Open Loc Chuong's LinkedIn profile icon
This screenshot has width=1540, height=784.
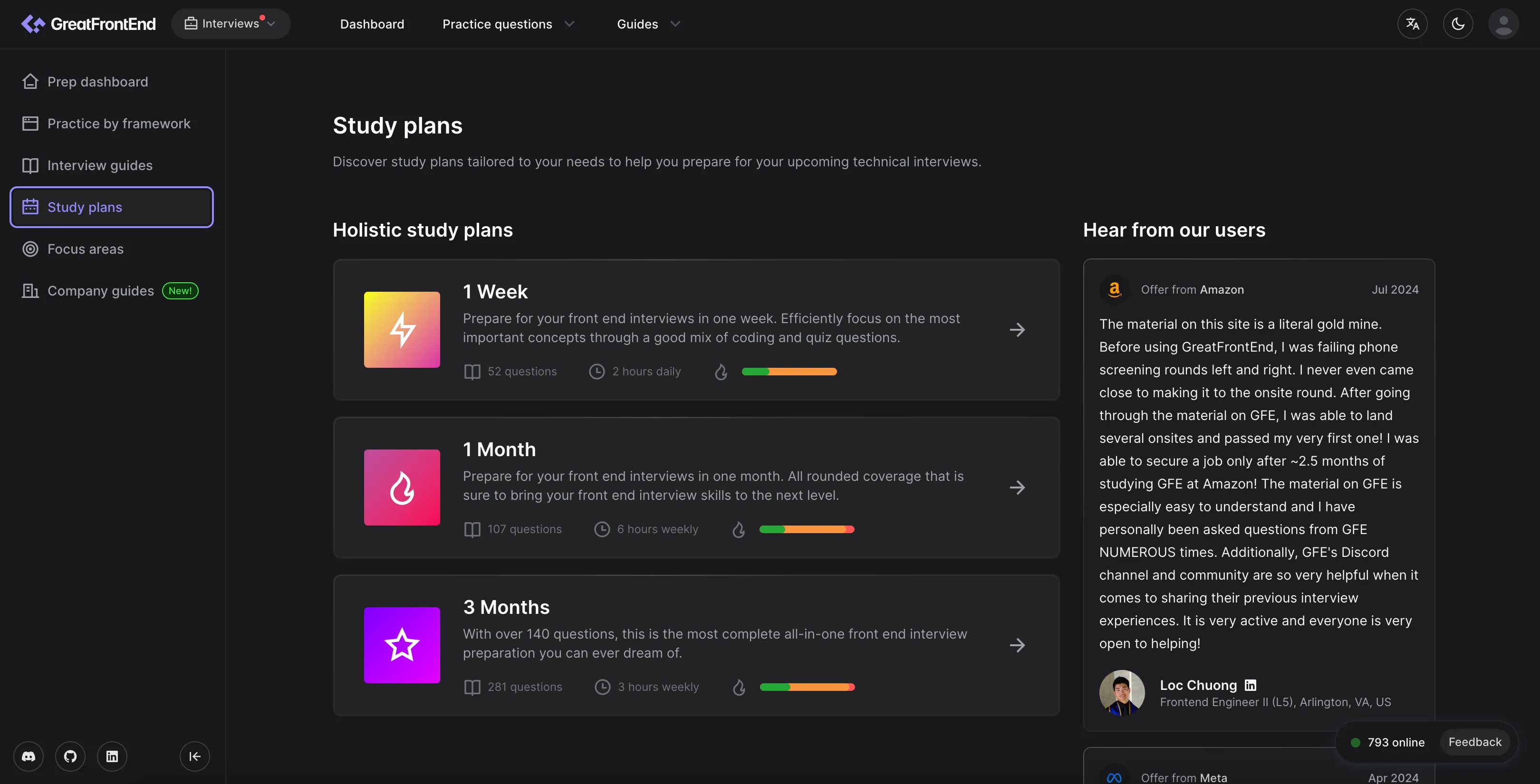[1250, 685]
